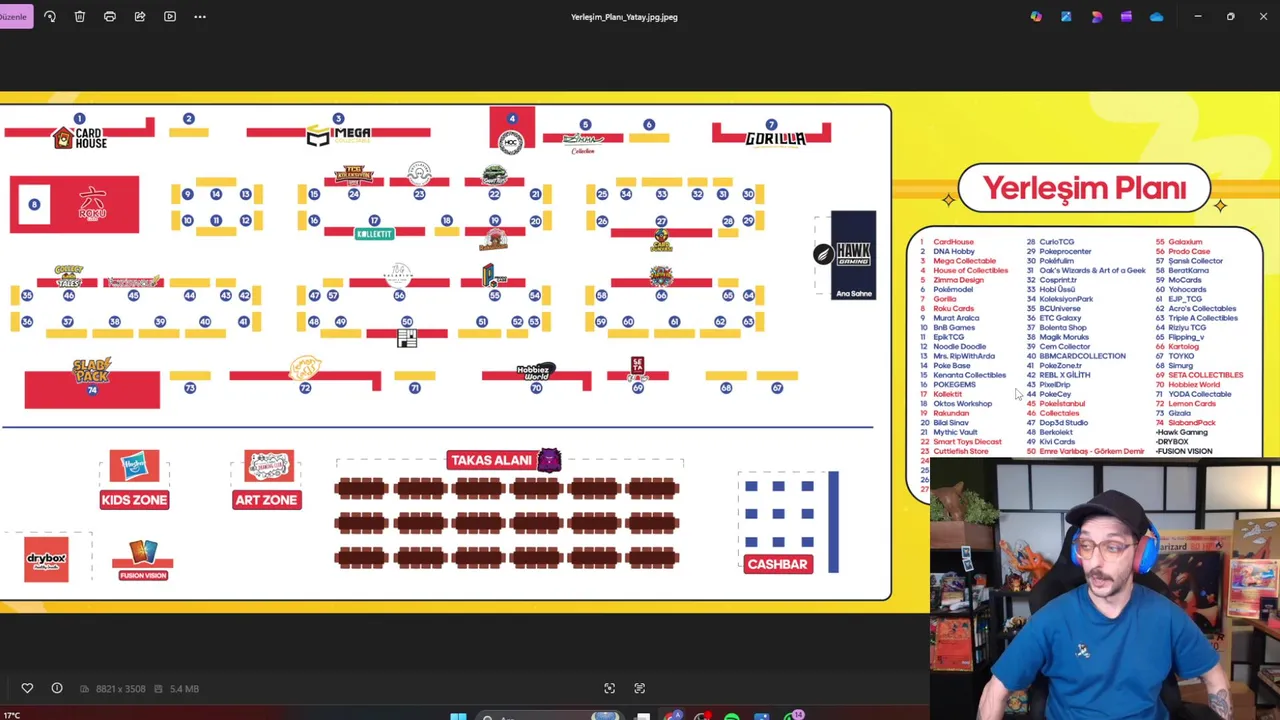
Task: Open the OneDrive cloud icon
Action: [1157, 16]
